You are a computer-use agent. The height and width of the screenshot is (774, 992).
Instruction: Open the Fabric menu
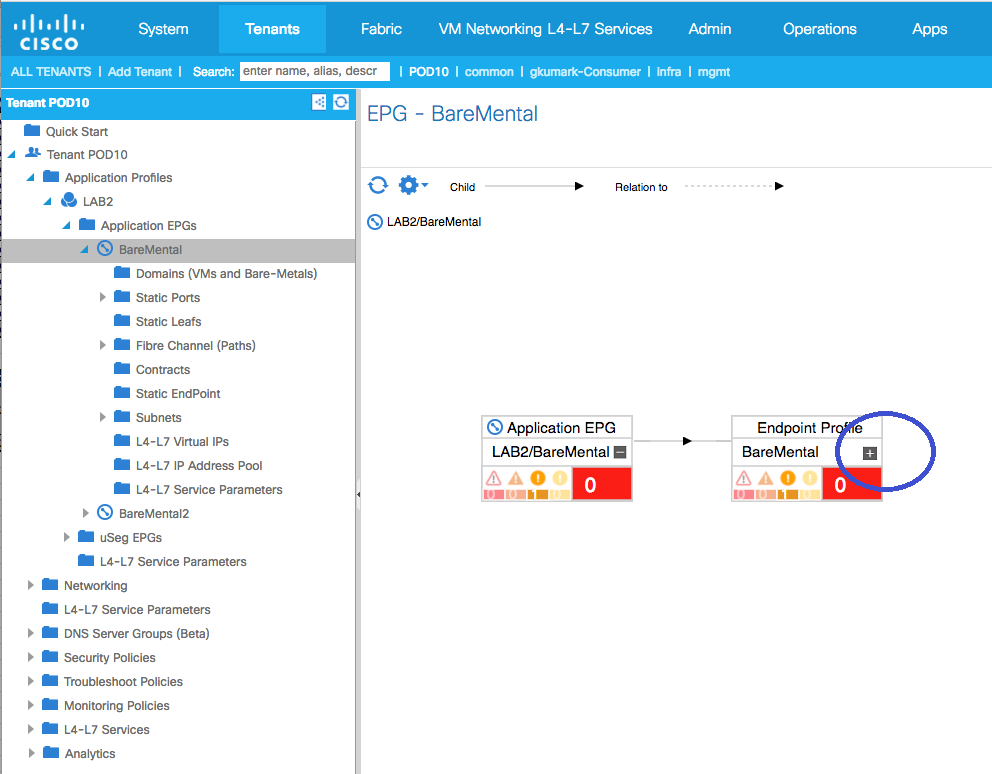coord(381,29)
